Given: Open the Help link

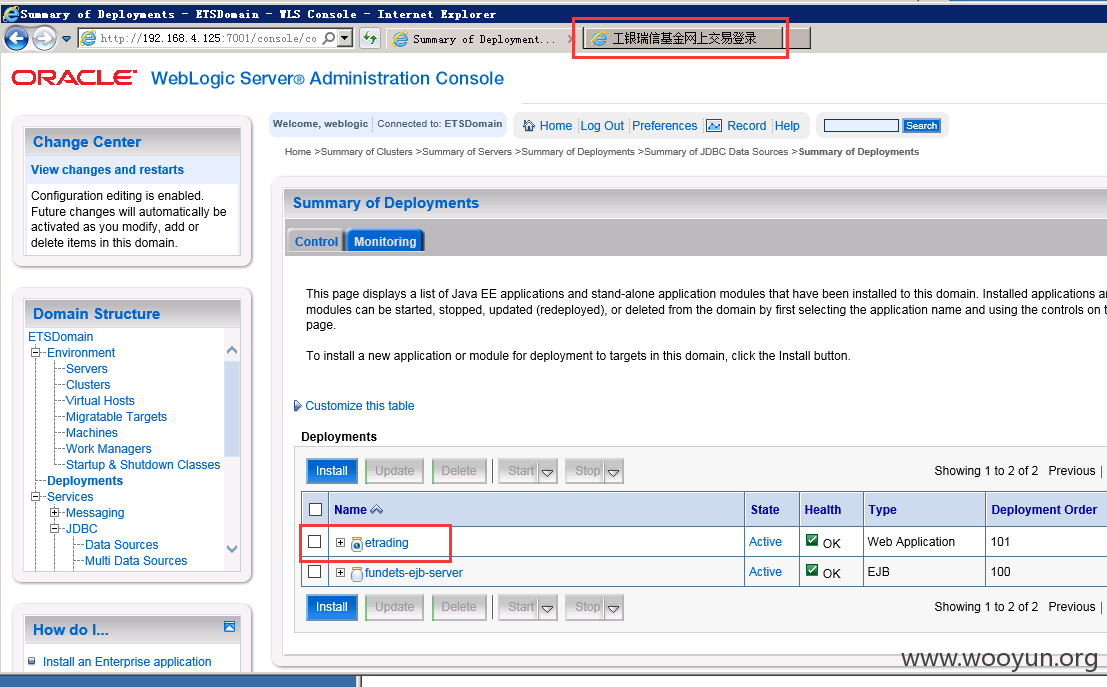Looking at the screenshot, I should point(787,126).
